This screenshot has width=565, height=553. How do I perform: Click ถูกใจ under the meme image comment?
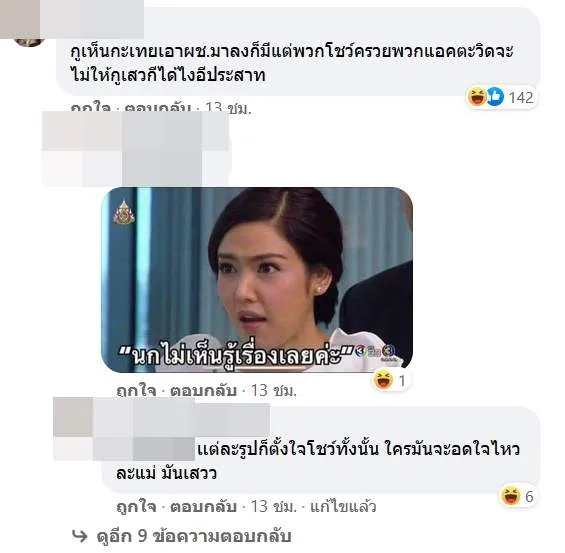[136, 391]
